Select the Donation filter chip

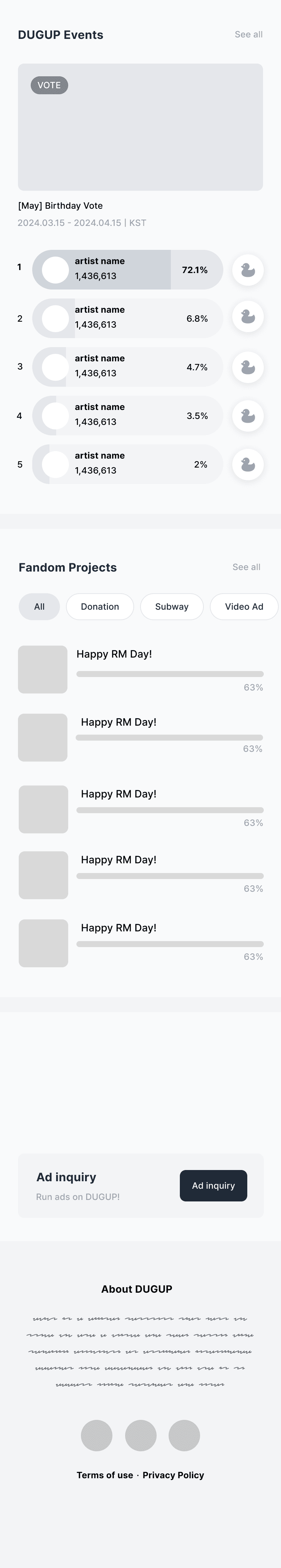point(100,606)
